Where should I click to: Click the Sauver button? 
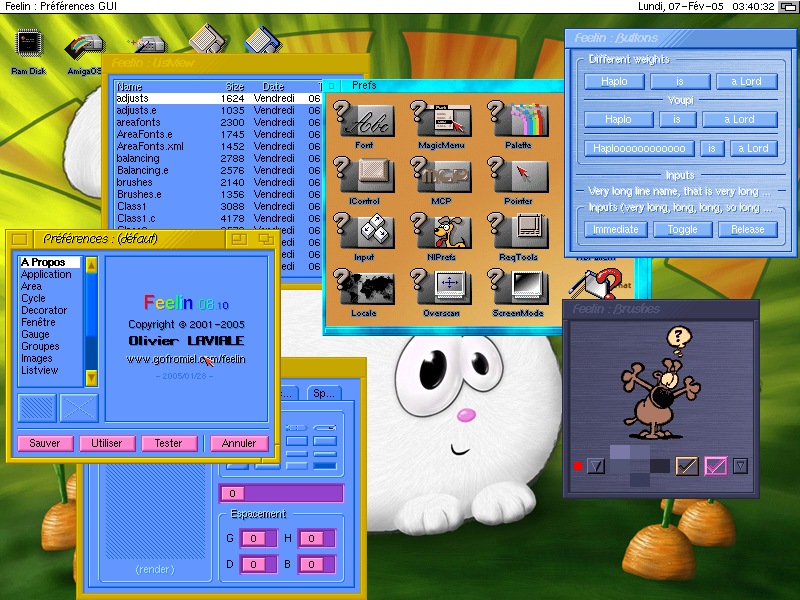[x=45, y=443]
